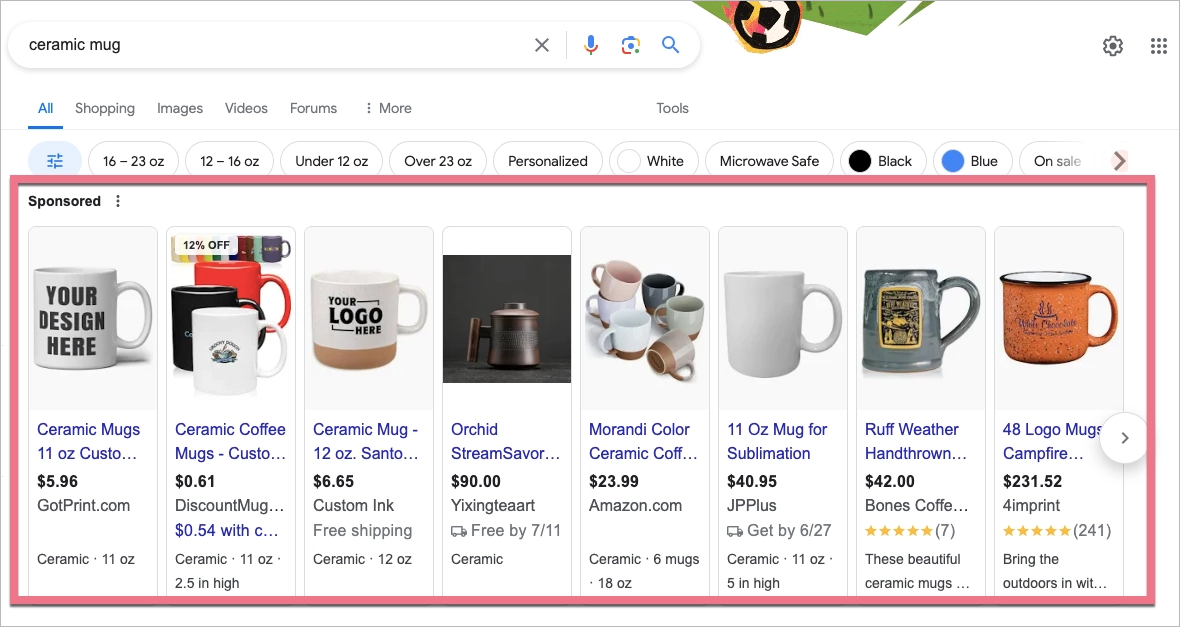
Task: Toggle the On sale filter chip
Action: [1055, 160]
